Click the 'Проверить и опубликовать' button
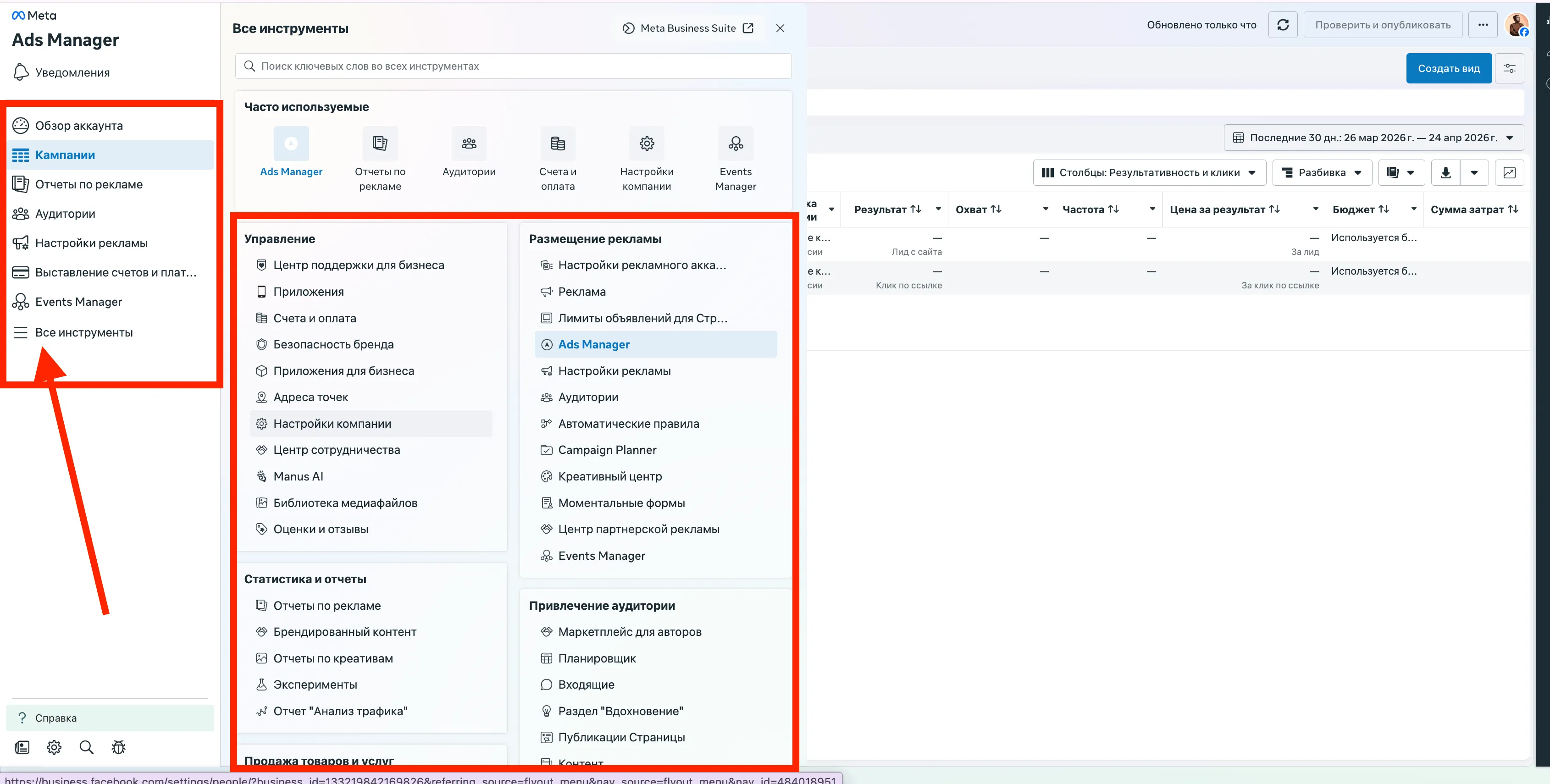The image size is (1550, 784). tap(1382, 25)
